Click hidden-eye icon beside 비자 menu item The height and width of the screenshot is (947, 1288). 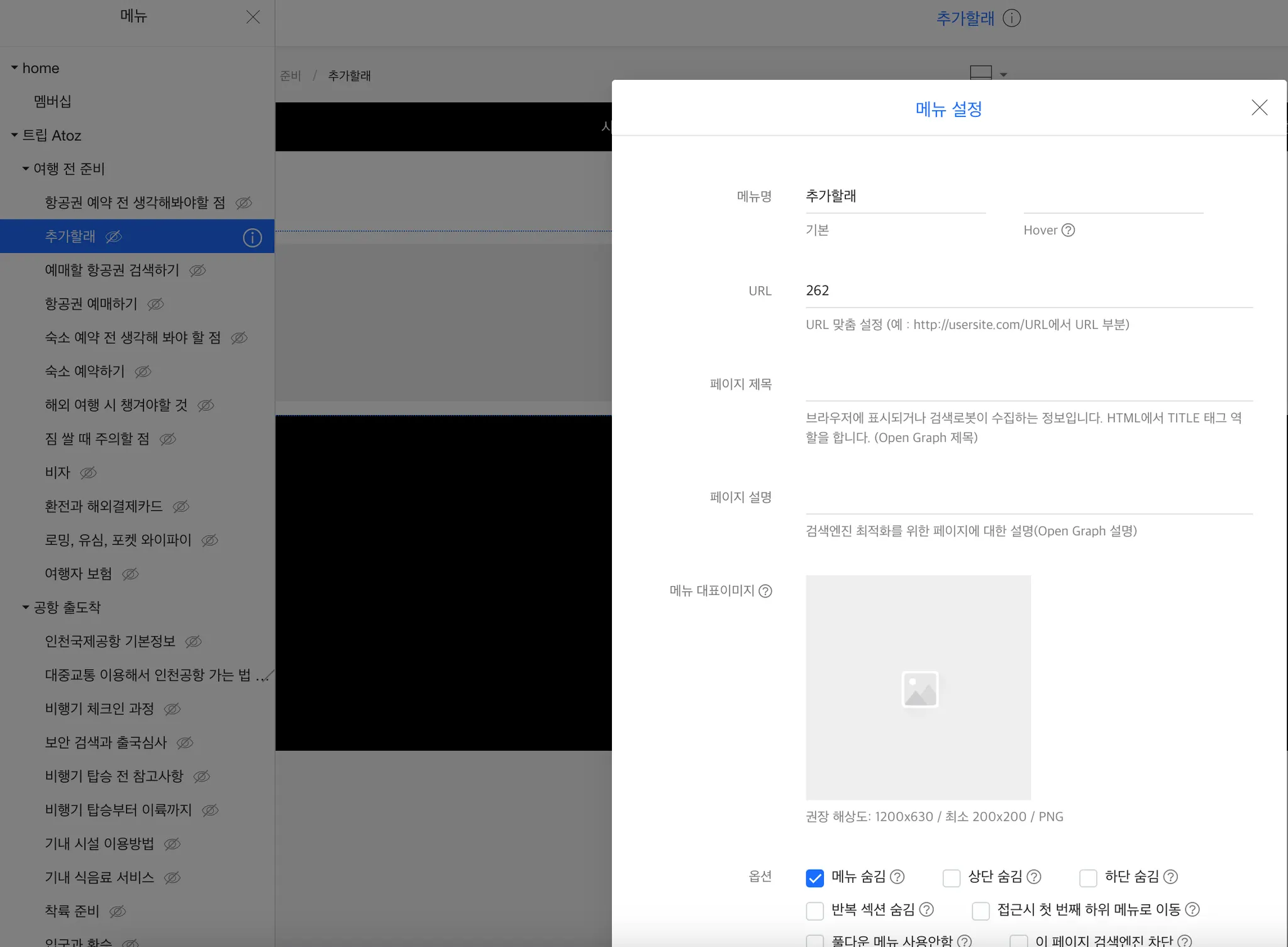pos(88,473)
